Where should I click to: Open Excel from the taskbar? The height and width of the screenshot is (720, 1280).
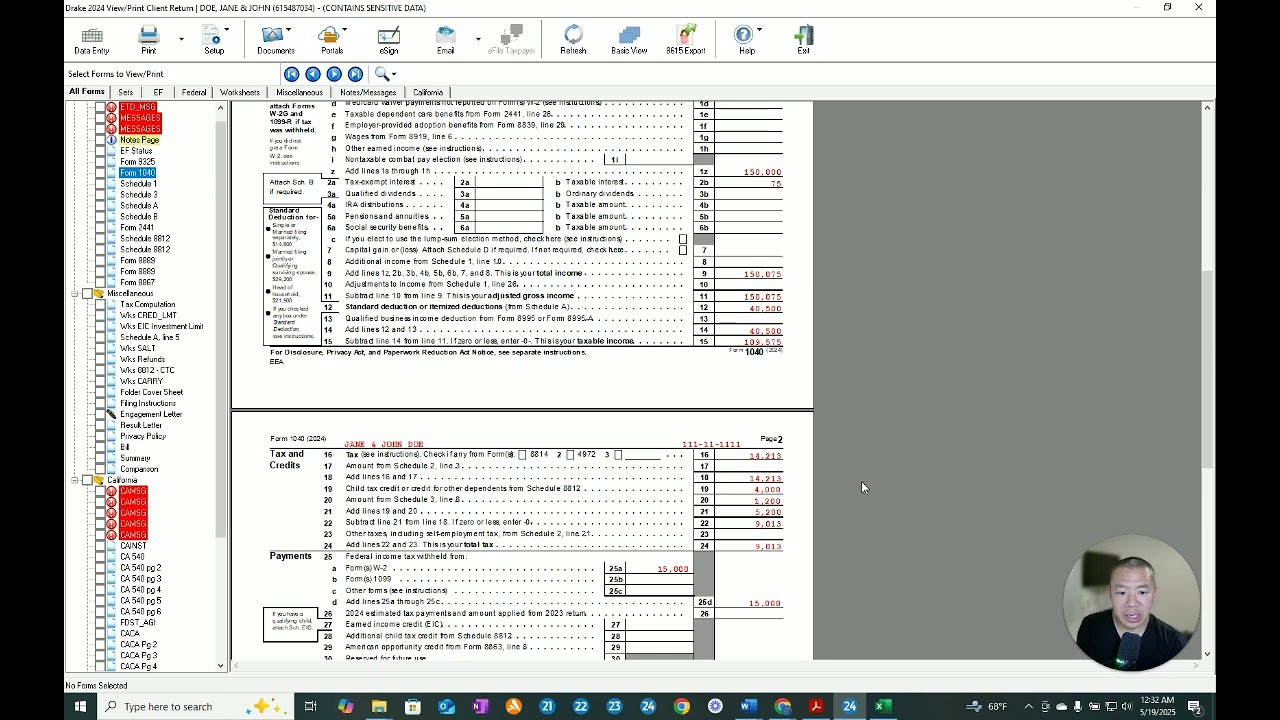[883, 706]
